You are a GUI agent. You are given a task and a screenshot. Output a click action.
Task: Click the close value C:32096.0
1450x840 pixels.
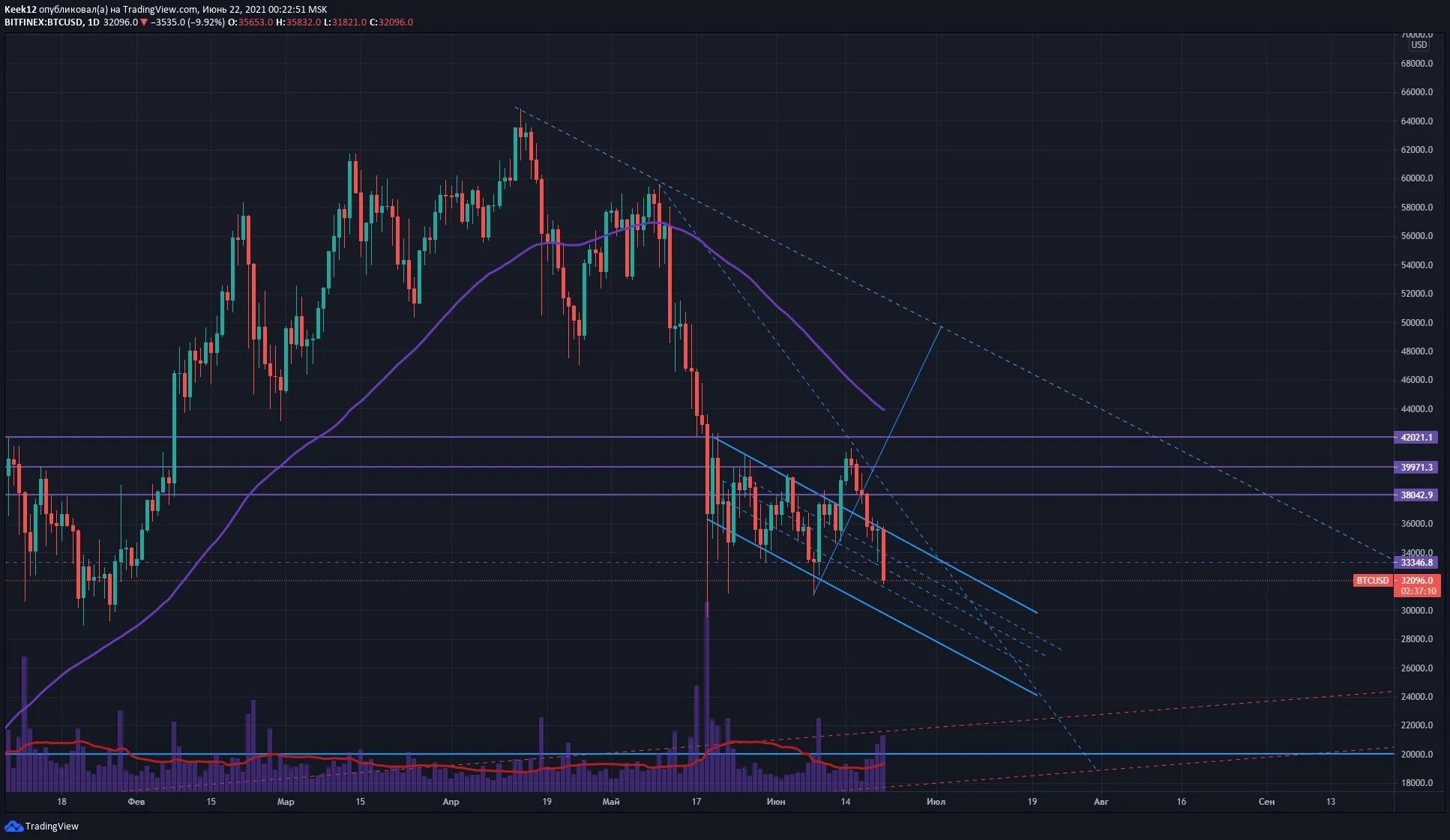tap(391, 22)
